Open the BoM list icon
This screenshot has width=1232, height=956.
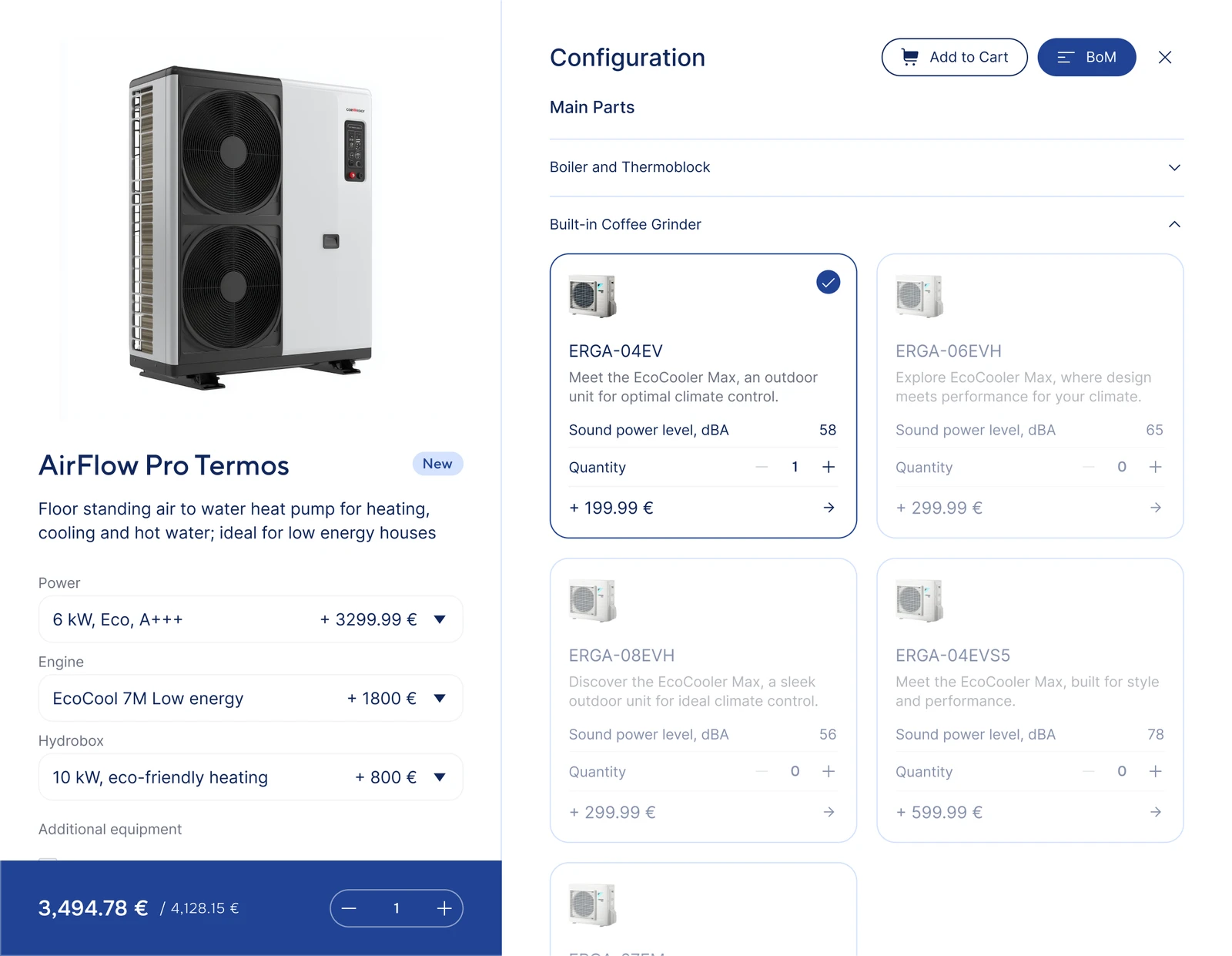click(x=1066, y=57)
